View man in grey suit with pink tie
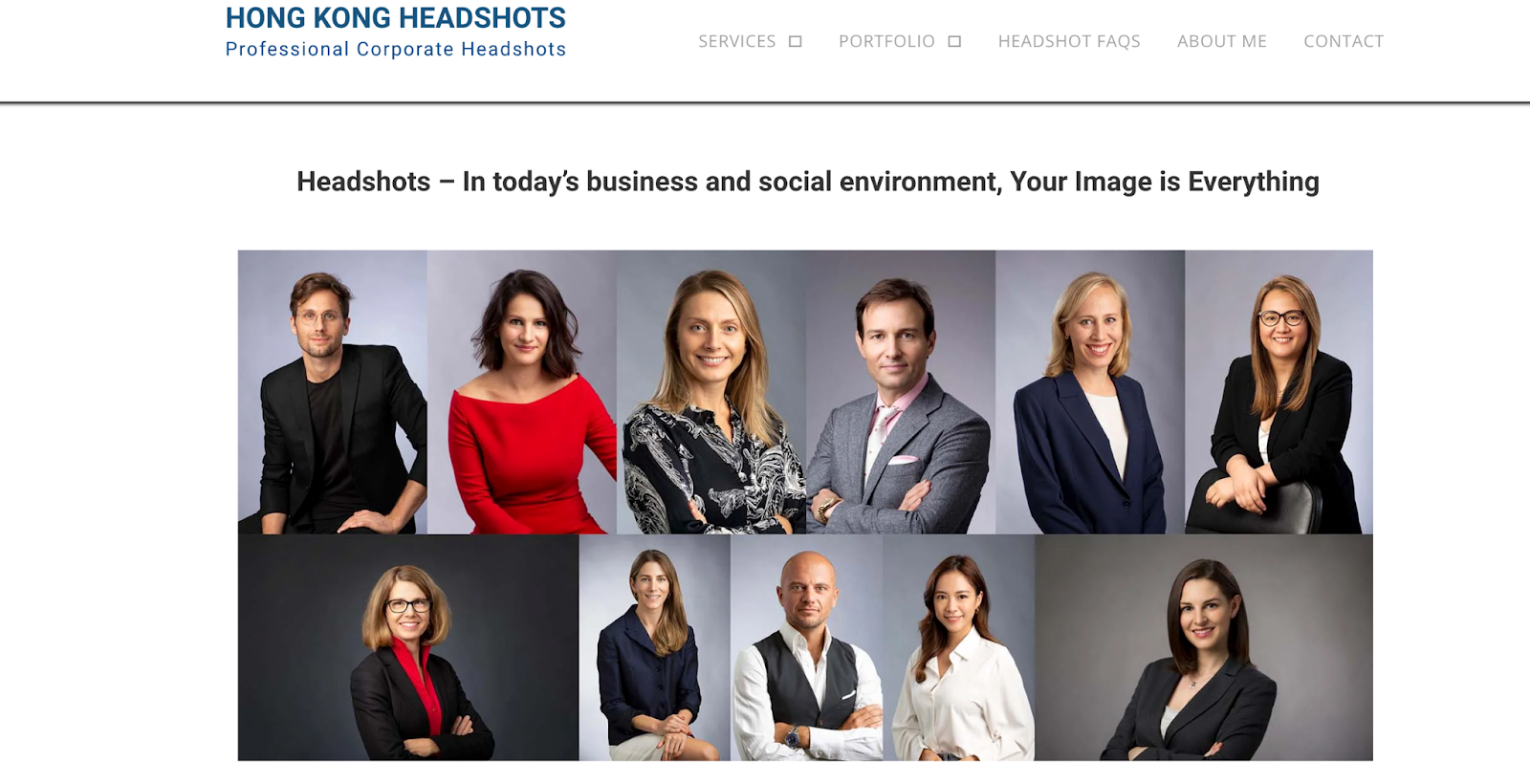1530x784 pixels. (x=901, y=392)
